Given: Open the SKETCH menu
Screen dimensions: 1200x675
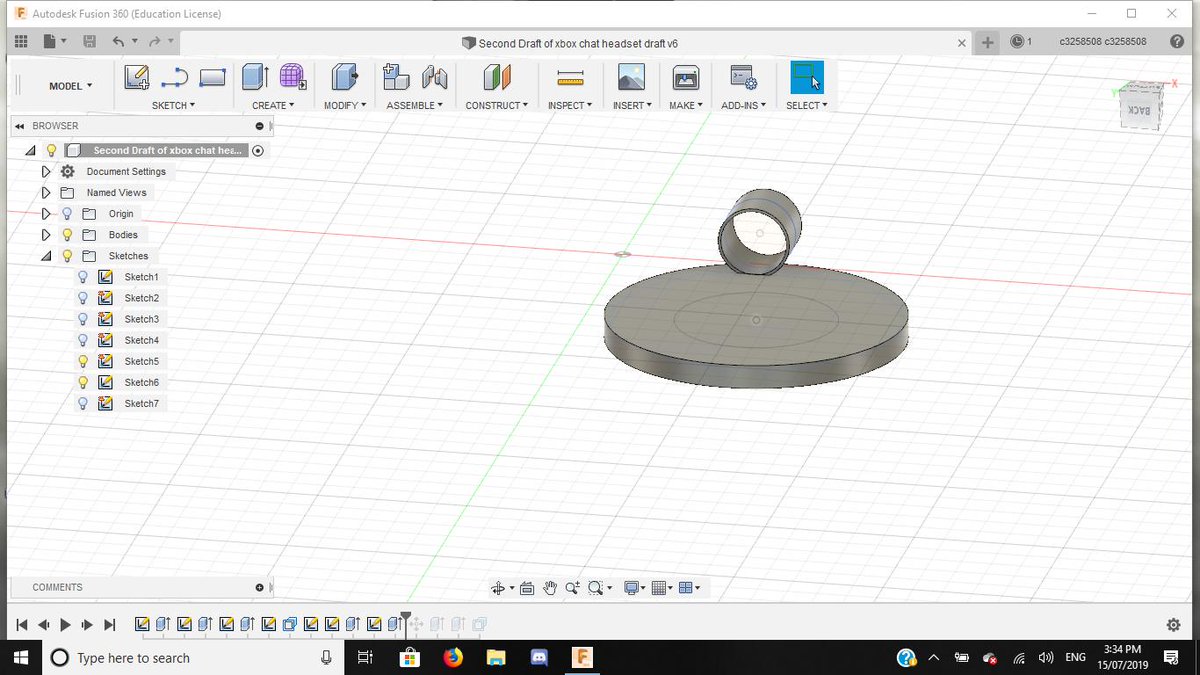Looking at the screenshot, I should [173, 105].
